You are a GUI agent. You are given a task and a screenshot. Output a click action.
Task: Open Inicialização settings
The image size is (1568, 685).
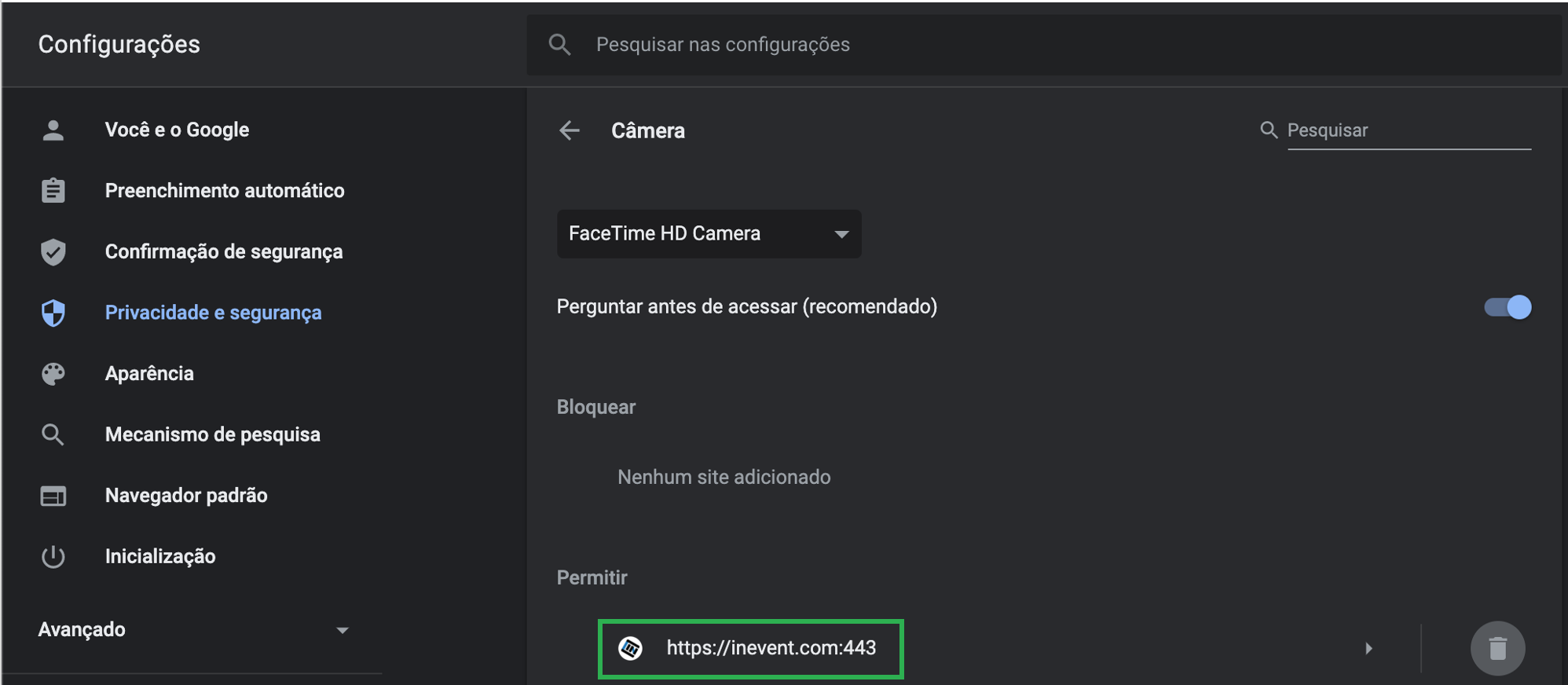pyautogui.click(x=160, y=556)
